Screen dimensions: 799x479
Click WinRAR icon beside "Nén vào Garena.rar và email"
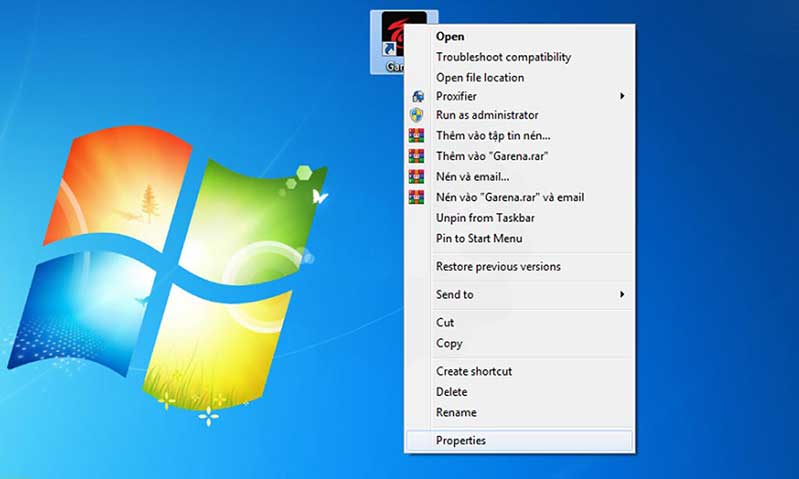click(x=417, y=197)
